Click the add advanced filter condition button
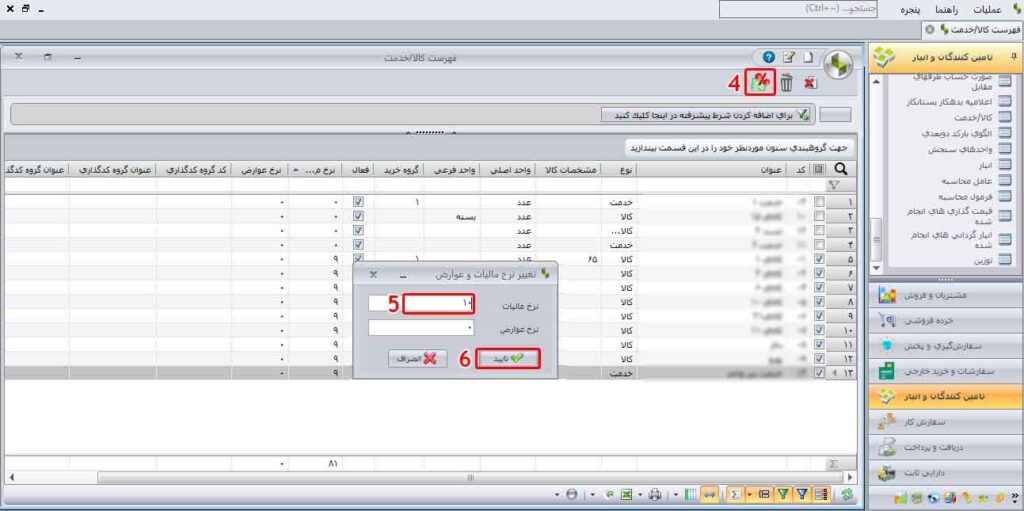Image resolution: width=1024 pixels, height=511 pixels. click(x=706, y=114)
